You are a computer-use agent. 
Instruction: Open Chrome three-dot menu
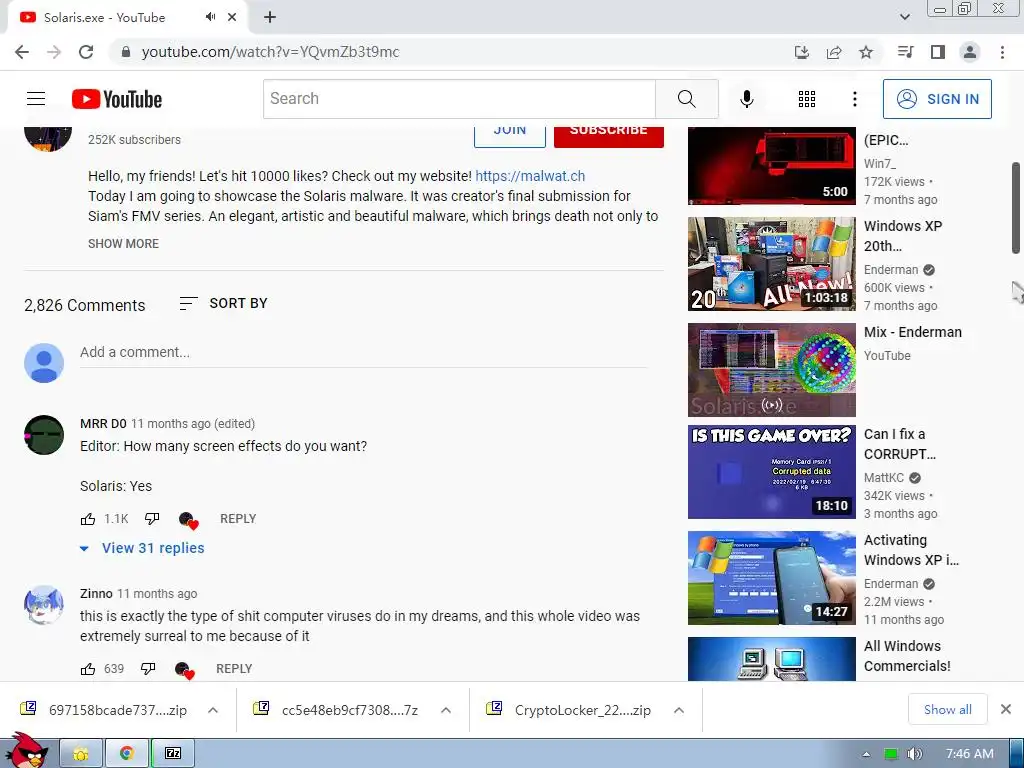tap(1002, 52)
